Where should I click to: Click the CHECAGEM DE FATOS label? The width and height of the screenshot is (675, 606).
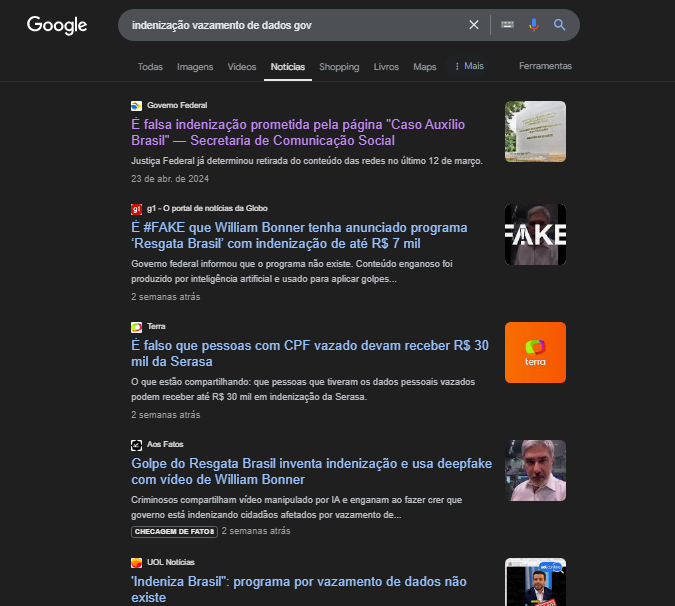tap(174, 532)
